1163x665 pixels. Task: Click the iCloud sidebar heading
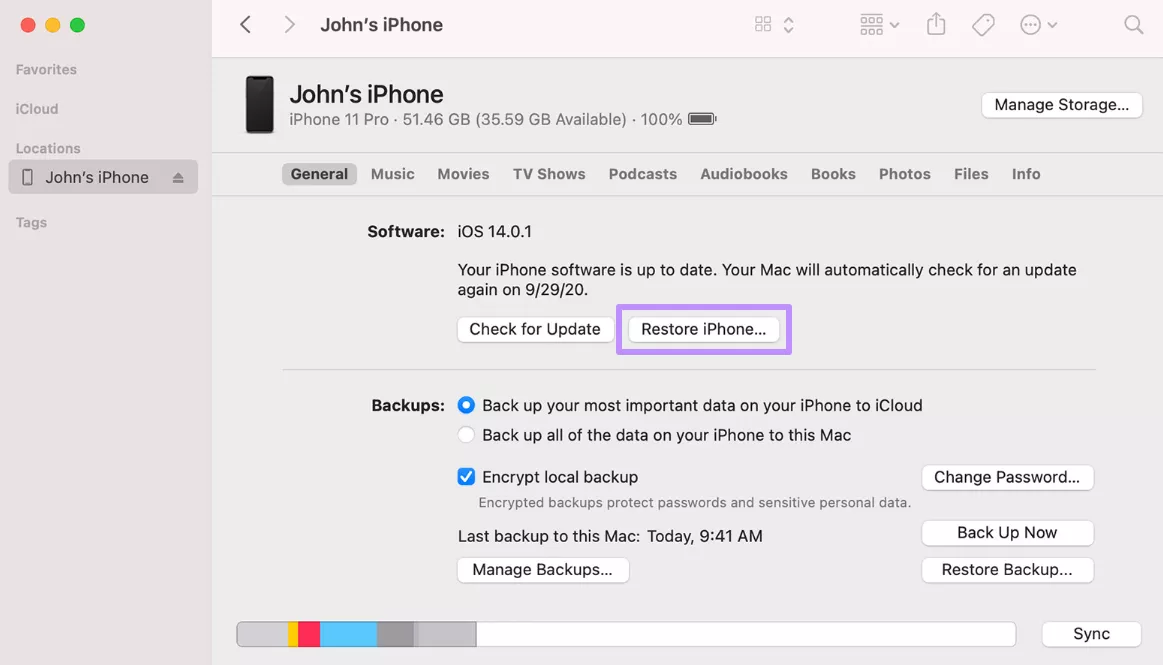point(37,109)
